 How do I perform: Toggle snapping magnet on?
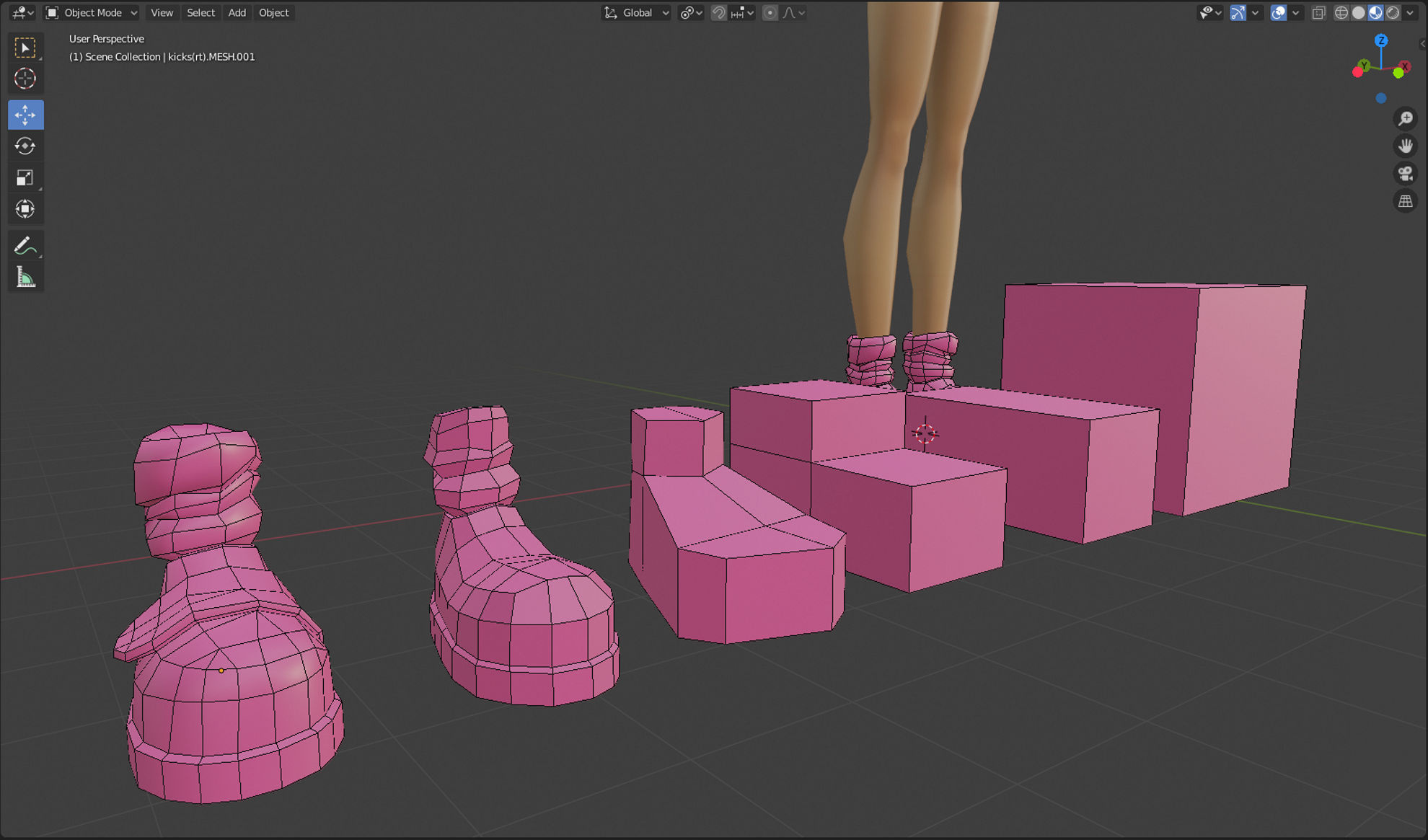(x=718, y=13)
